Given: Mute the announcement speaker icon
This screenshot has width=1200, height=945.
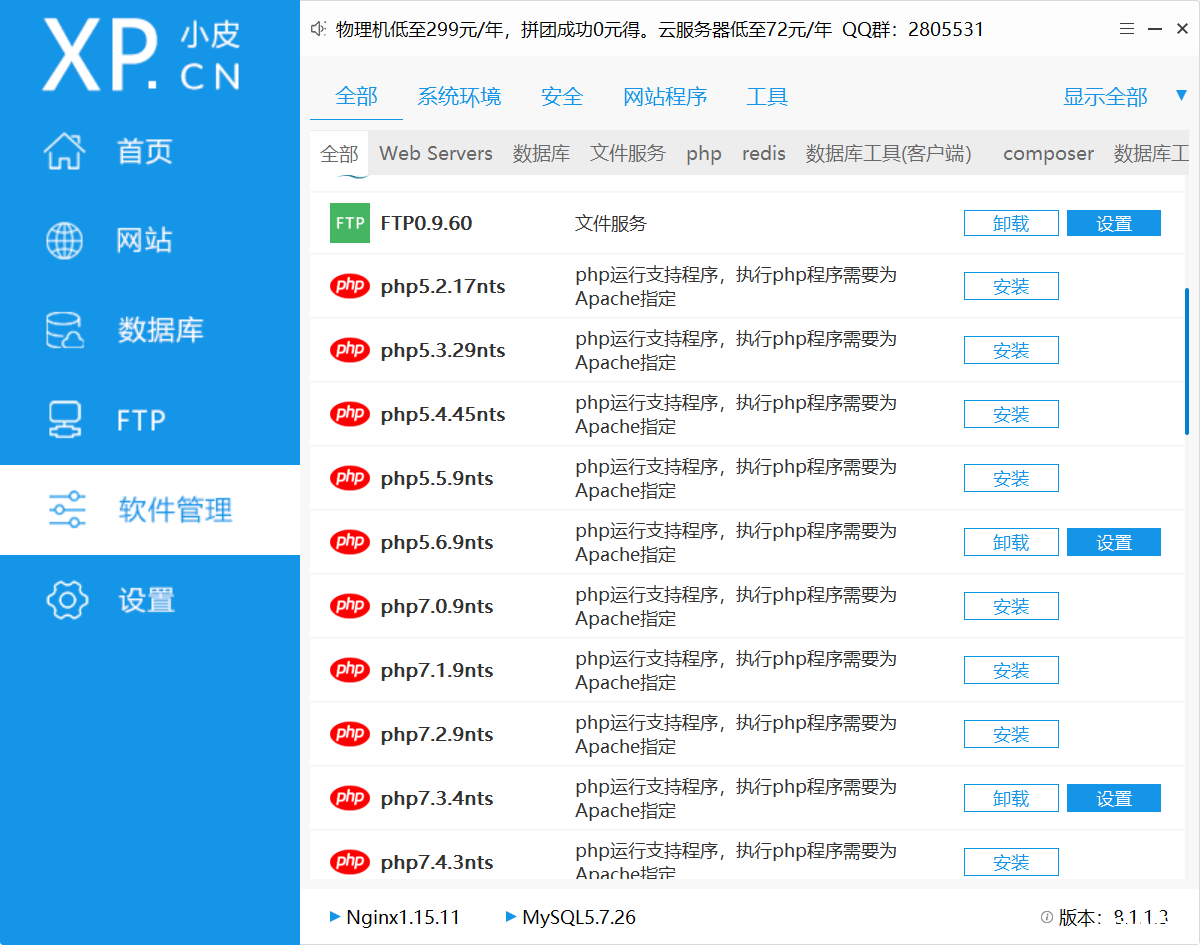Looking at the screenshot, I should [318, 29].
